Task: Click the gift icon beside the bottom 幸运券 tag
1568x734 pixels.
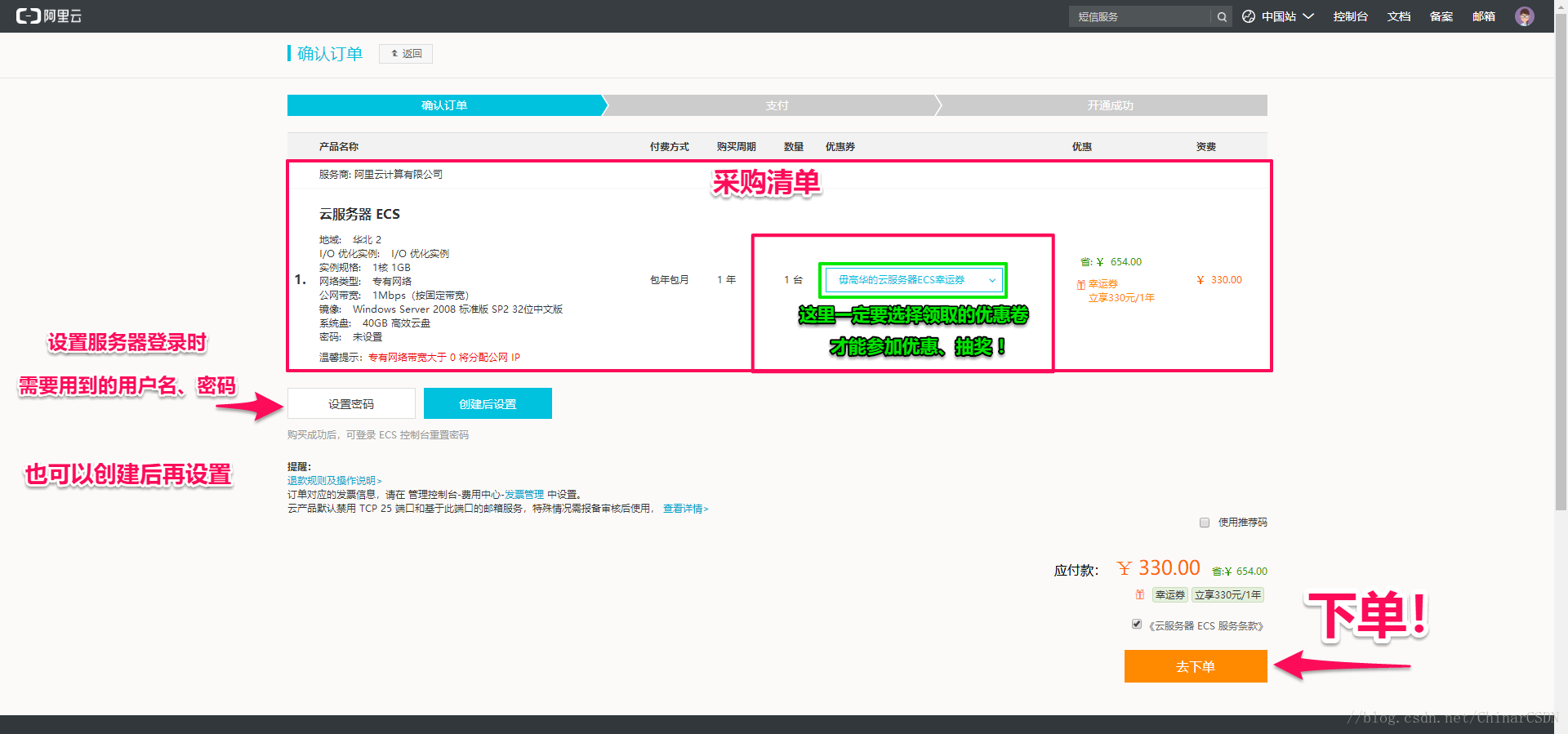Action: tap(1140, 594)
